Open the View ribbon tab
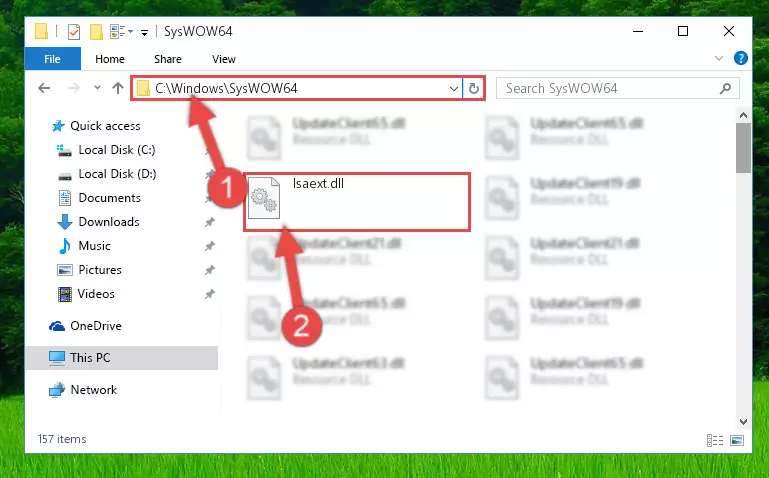Image resolution: width=769 pixels, height=478 pixels. tap(224, 59)
